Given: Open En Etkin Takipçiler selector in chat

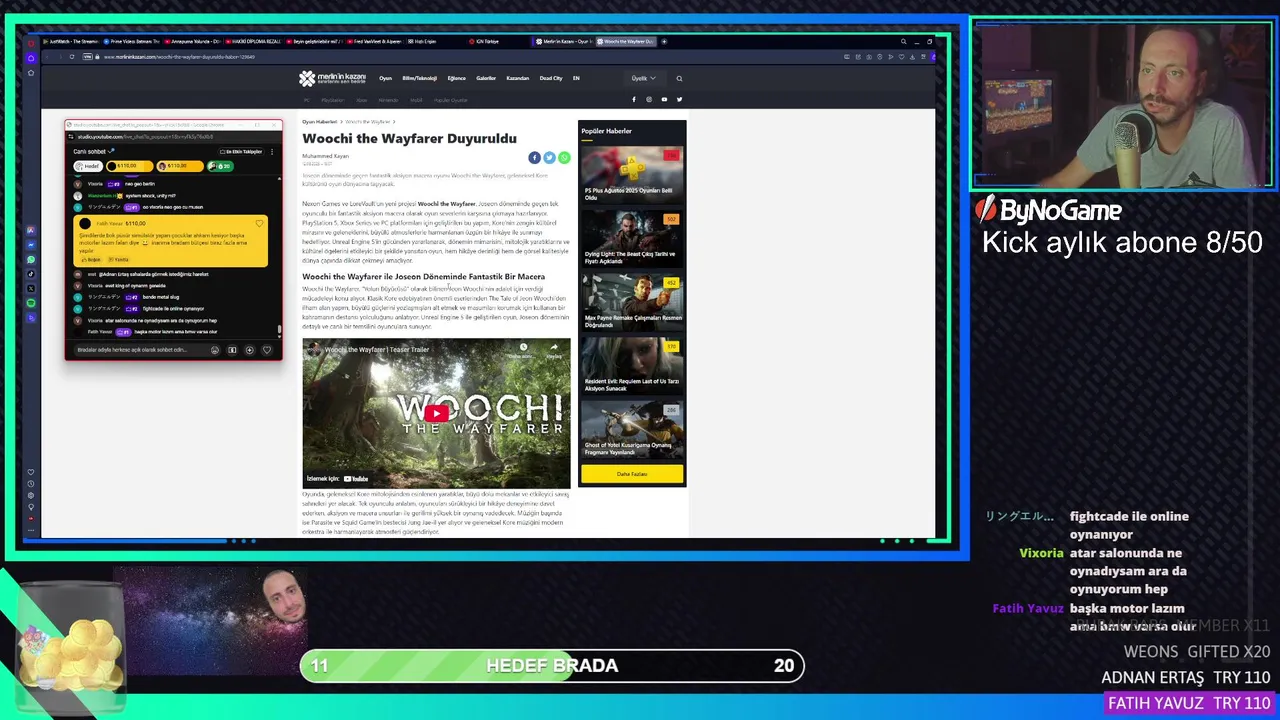Looking at the screenshot, I should click(x=241, y=152).
